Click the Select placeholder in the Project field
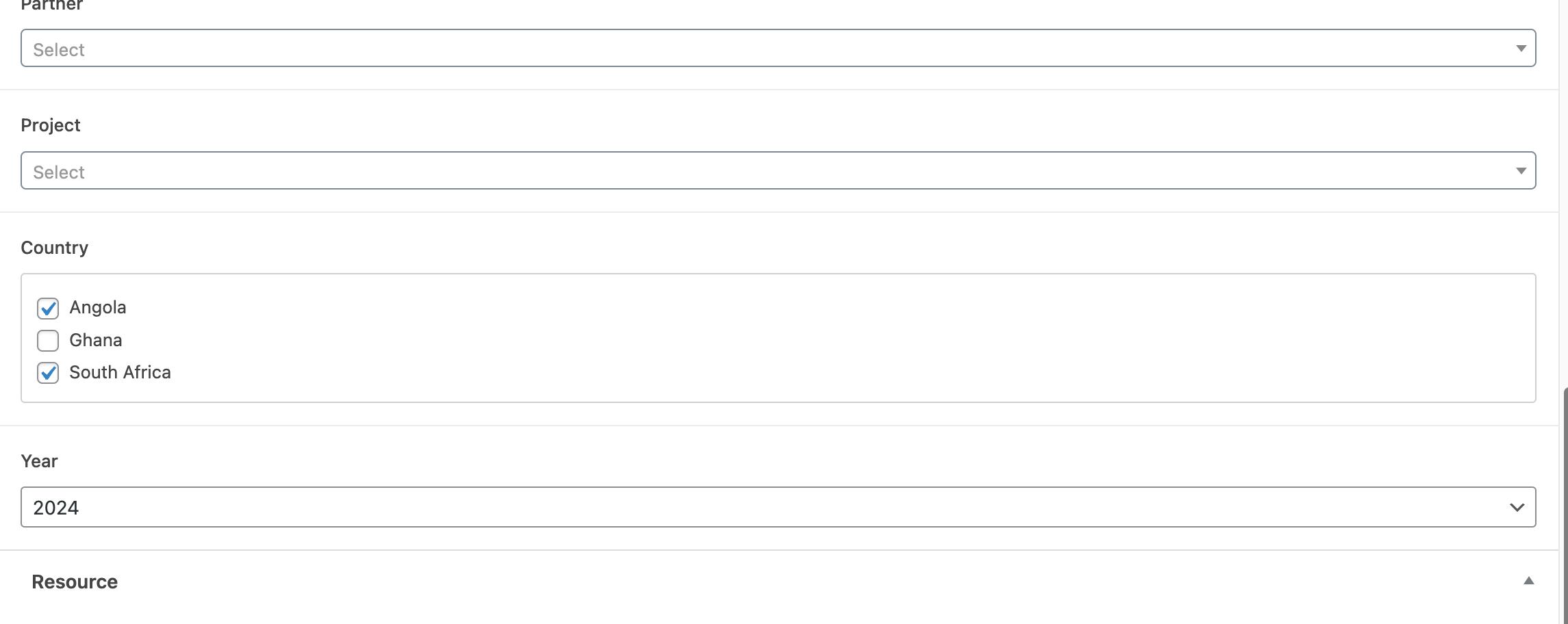The width and height of the screenshot is (1568, 624). [x=59, y=172]
